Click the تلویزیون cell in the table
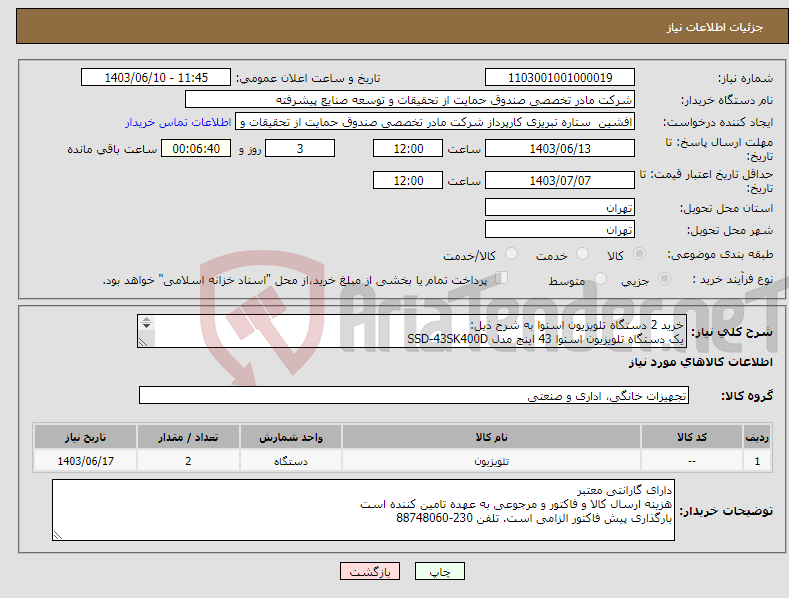789x598 pixels. 492,461
